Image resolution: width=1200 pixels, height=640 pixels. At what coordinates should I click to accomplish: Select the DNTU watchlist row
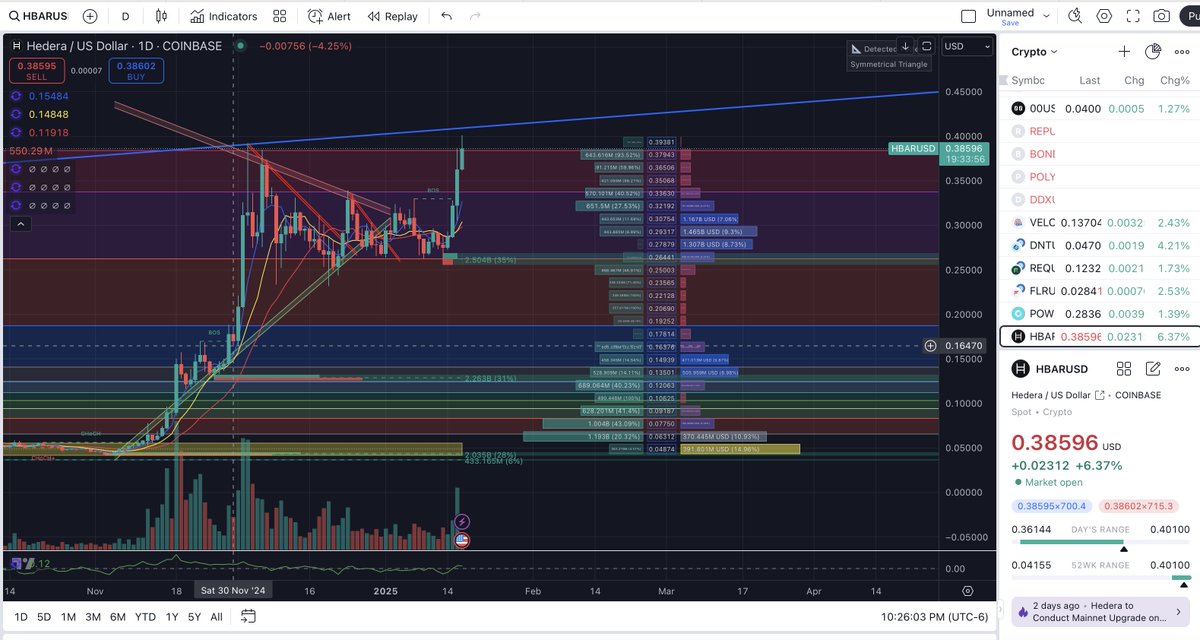[x=1098, y=245]
